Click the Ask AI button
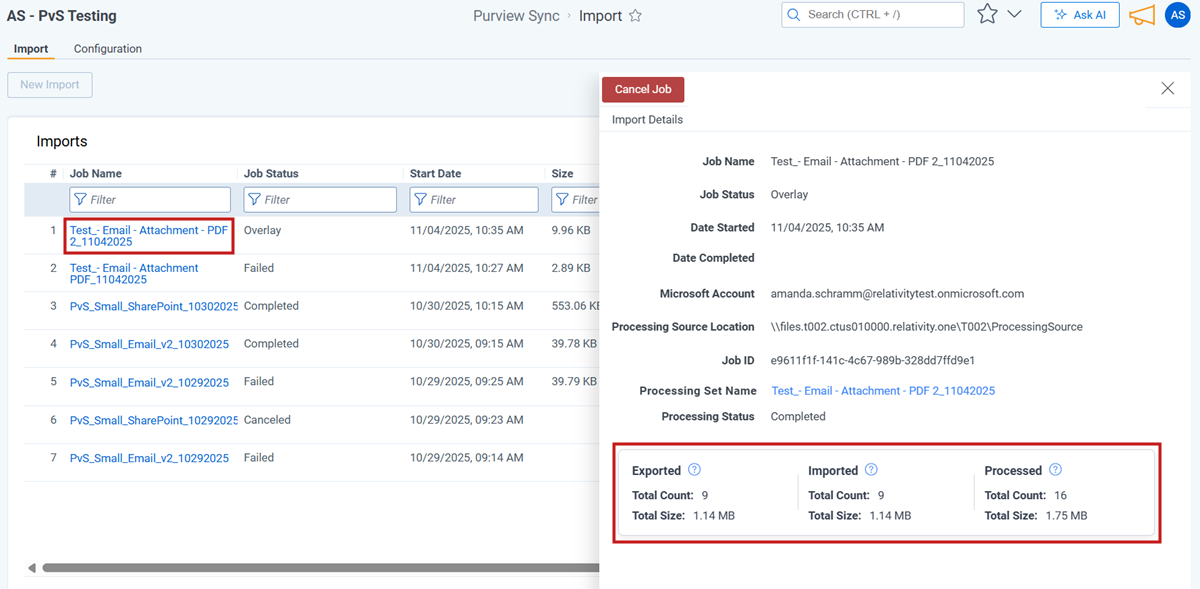Screen dimensions: 1200x589 tap(1079, 15)
